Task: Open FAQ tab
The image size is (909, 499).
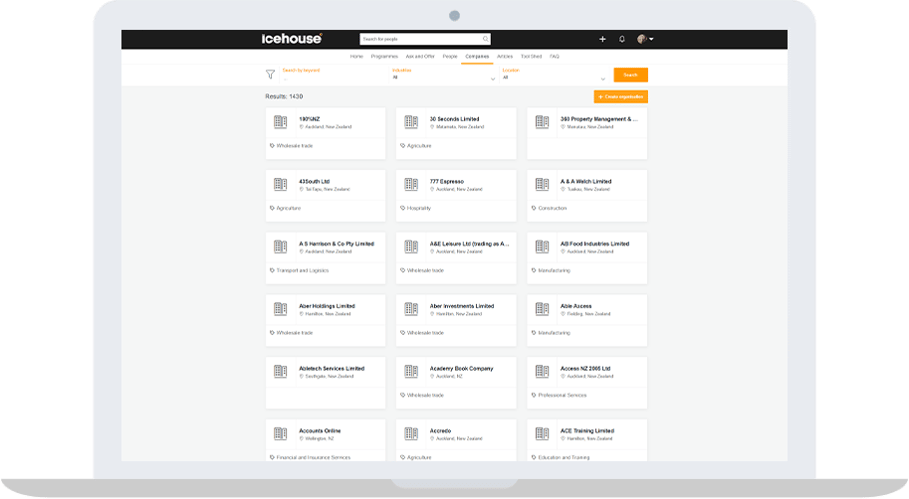Action: click(554, 56)
